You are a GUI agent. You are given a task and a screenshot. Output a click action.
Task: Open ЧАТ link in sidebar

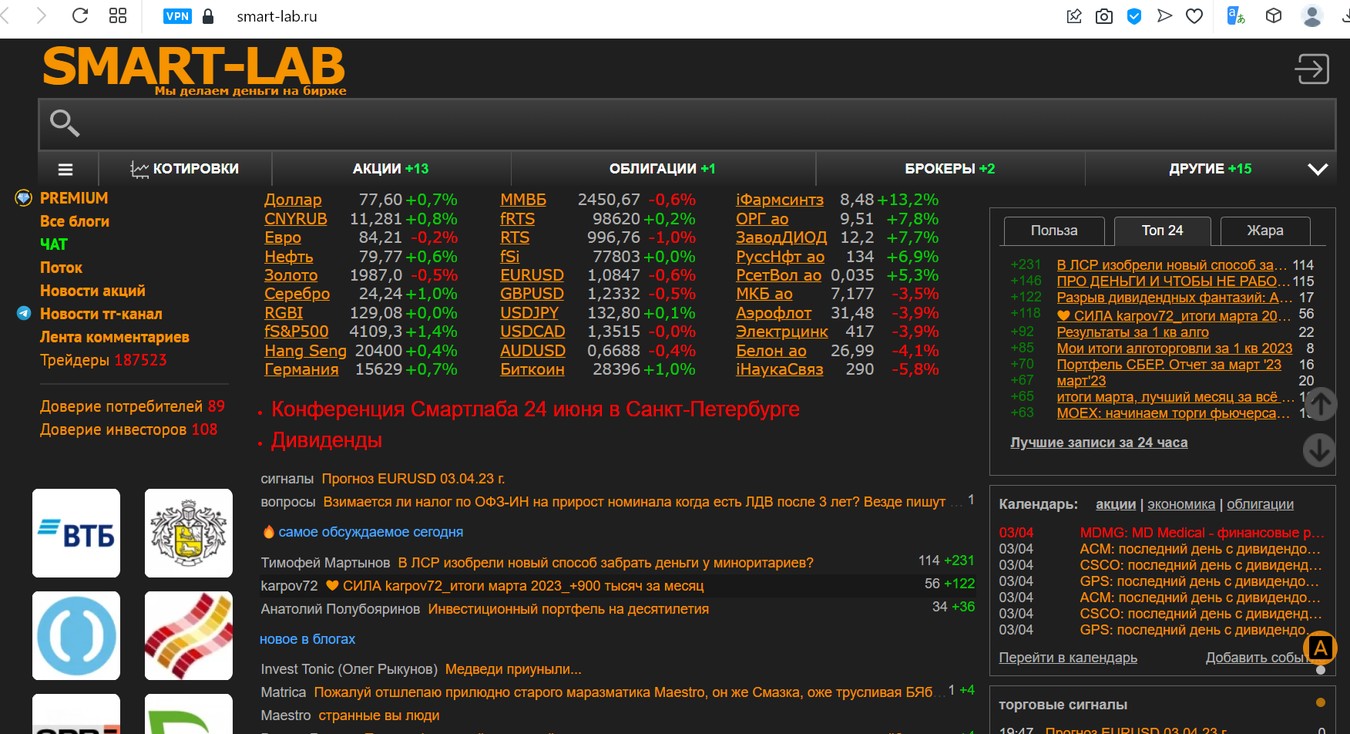tap(54, 244)
